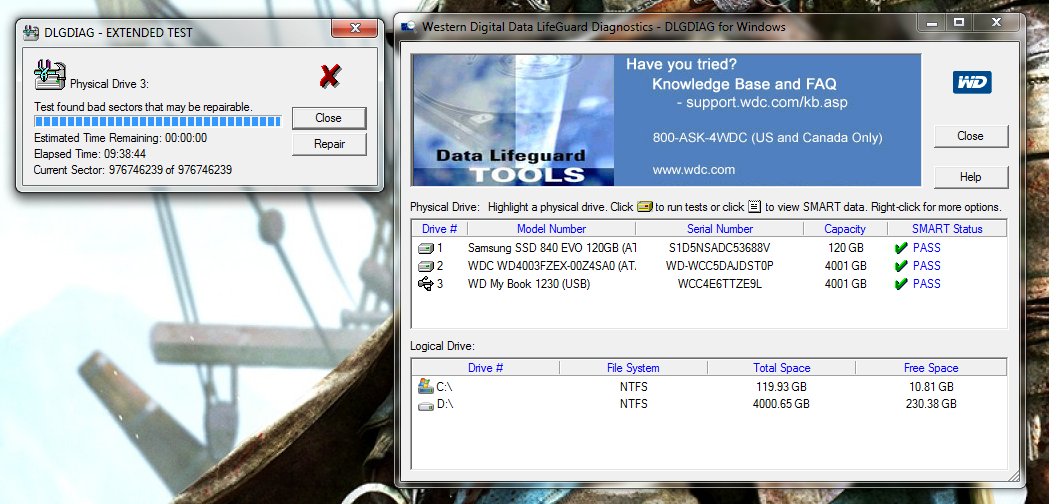This screenshot has width=1049, height=504.
Task: Select drive 1 disk icon
Action: pyautogui.click(x=425, y=248)
